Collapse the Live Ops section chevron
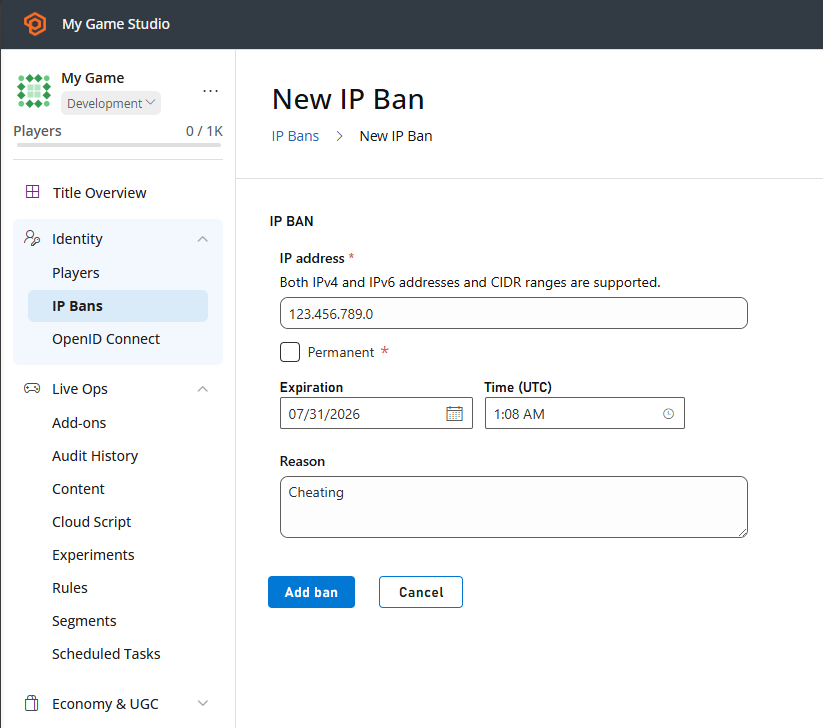Viewport: 823px width, 728px height. [203, 389]
